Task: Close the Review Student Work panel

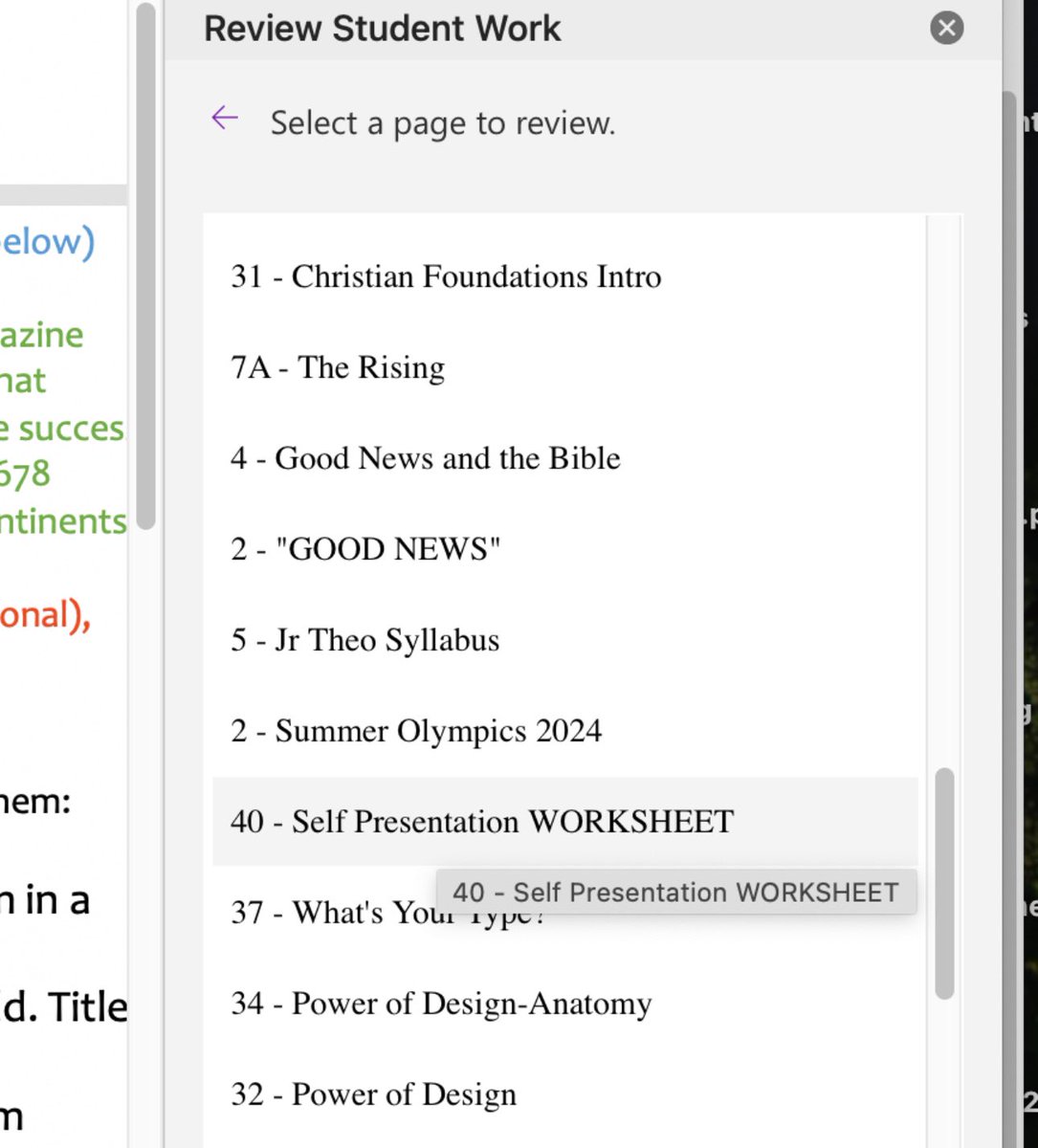Action: tap(946, 28)
